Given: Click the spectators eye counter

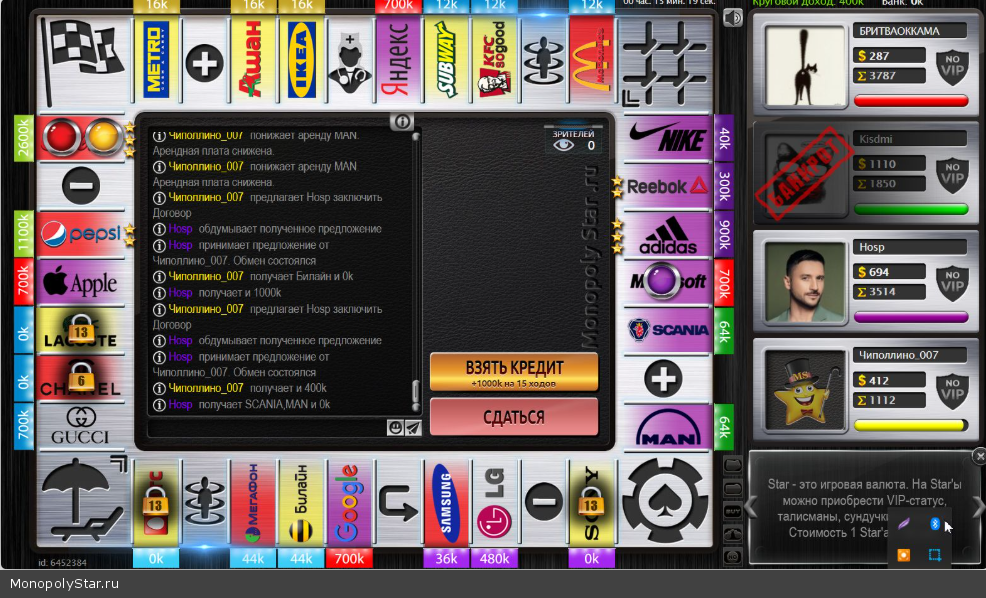Looking at the screenshot, I should point(573,141).
